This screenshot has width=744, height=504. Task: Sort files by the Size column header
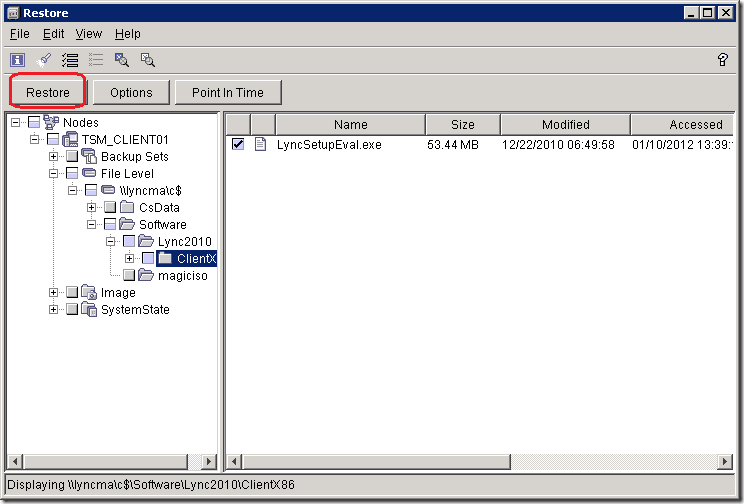(x=462, y=125)
